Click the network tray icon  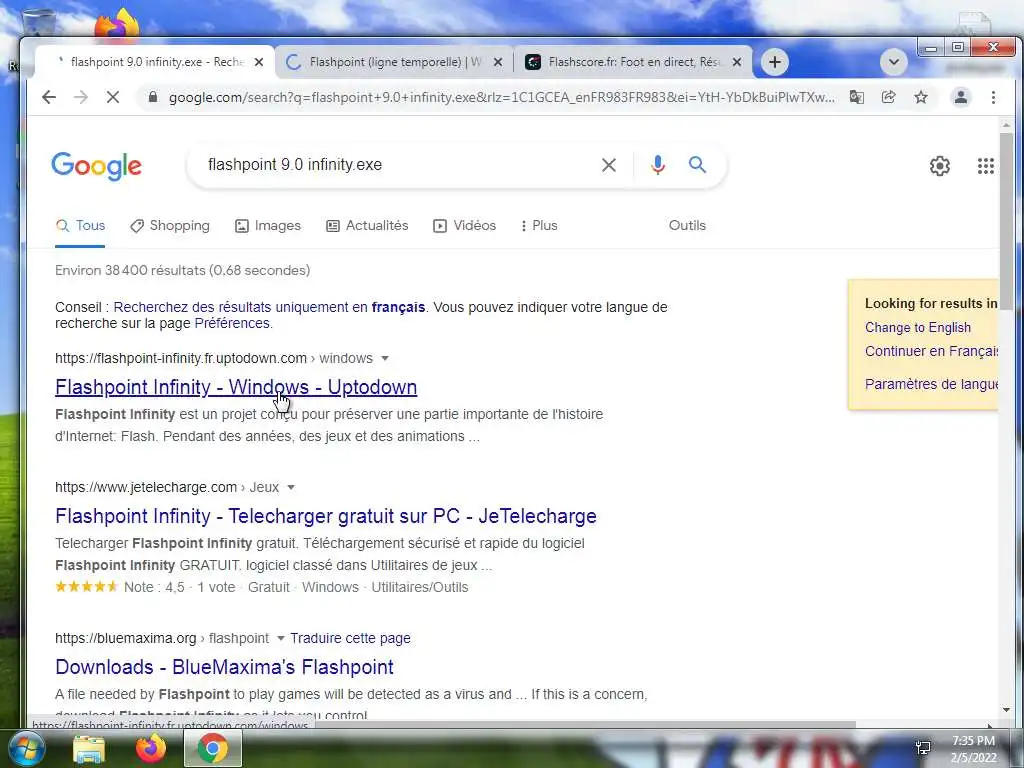[x=923, y=748]
